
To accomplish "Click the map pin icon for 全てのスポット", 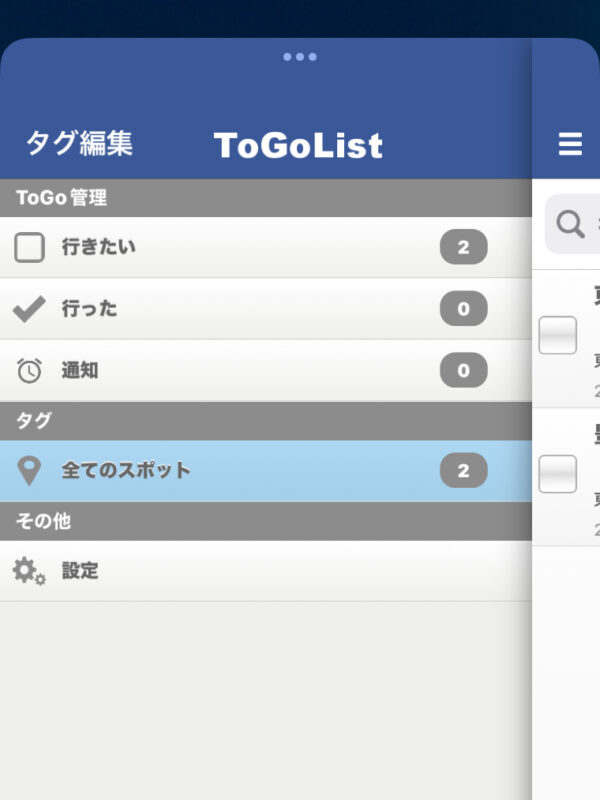I will [29, 470].
